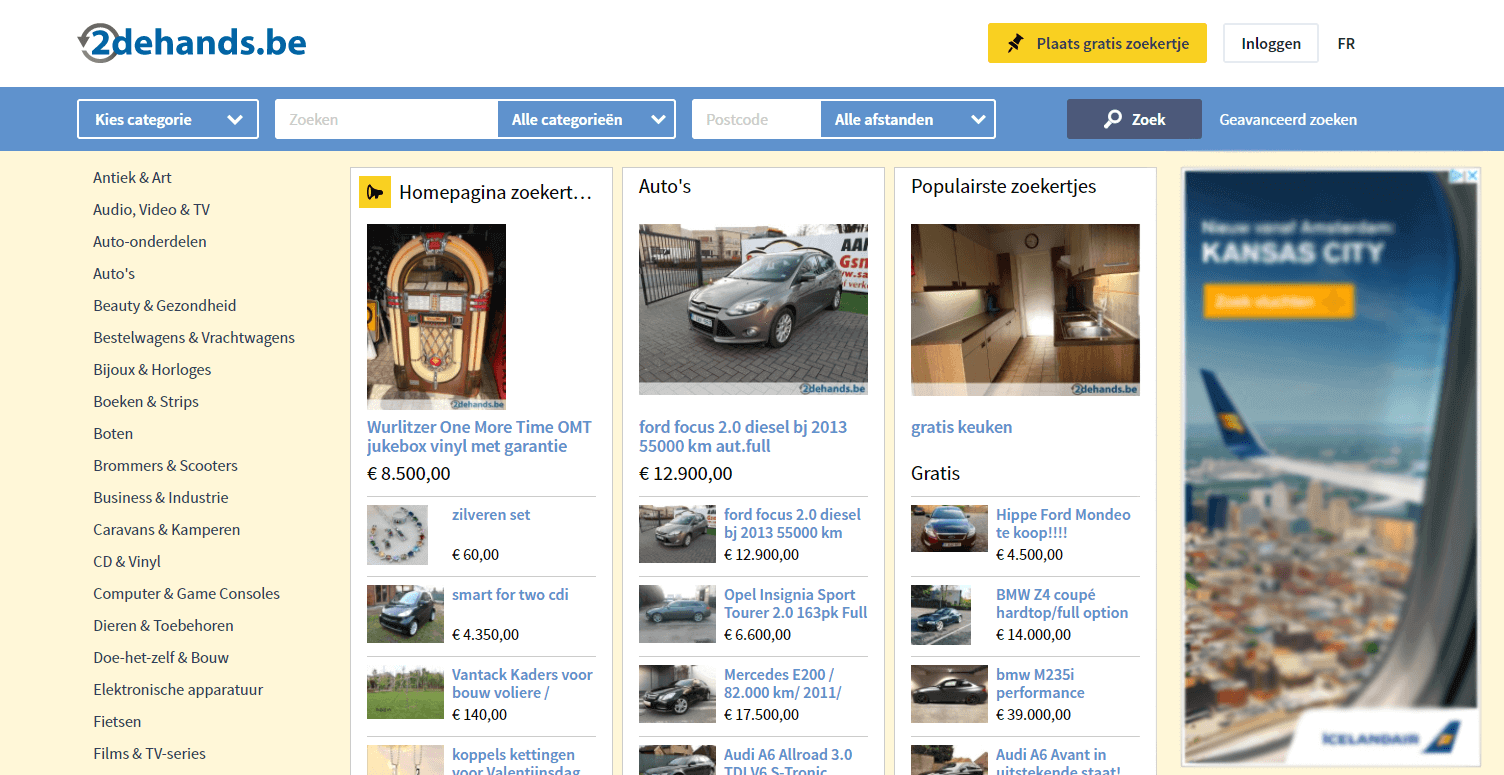
Task: Click the Postcode input field
Action: pos(757,119)
